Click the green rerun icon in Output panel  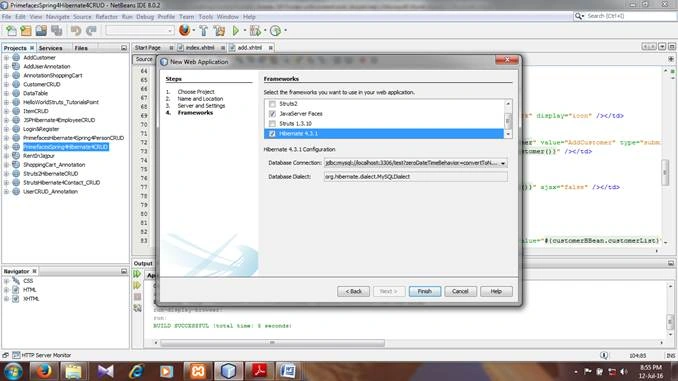137,274
